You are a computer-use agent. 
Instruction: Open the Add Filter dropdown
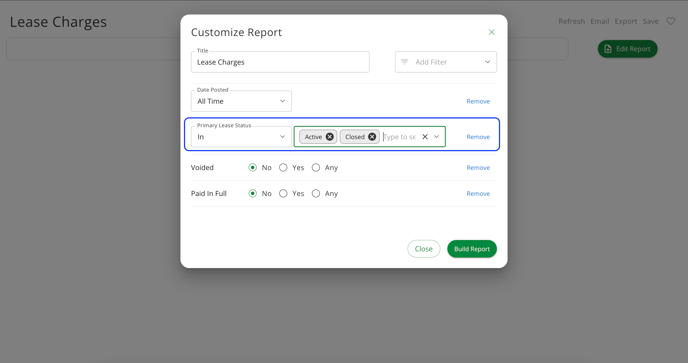click(446, 62)
